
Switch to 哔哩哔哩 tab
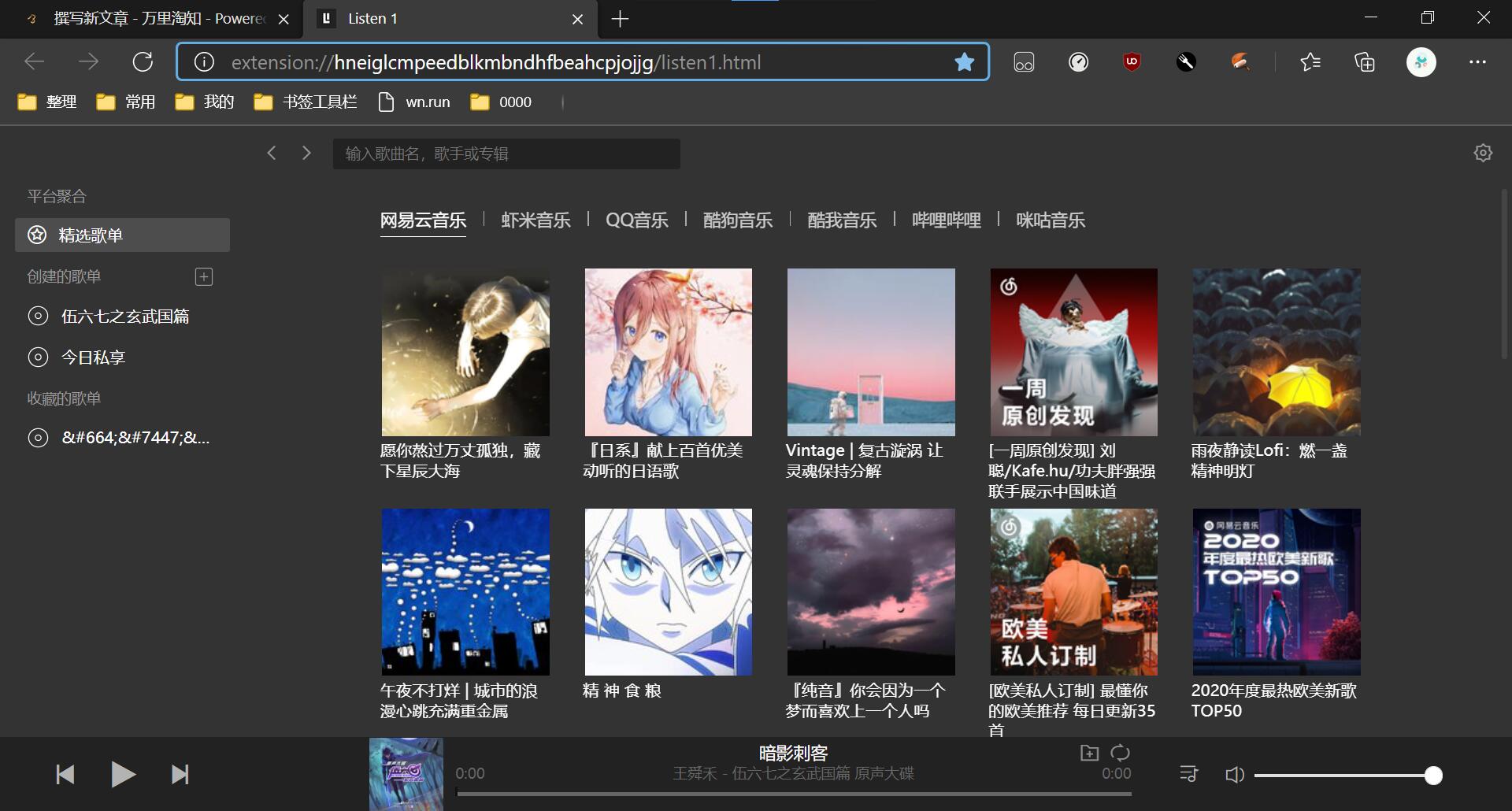pyautogui.click(x=947, y=220)
